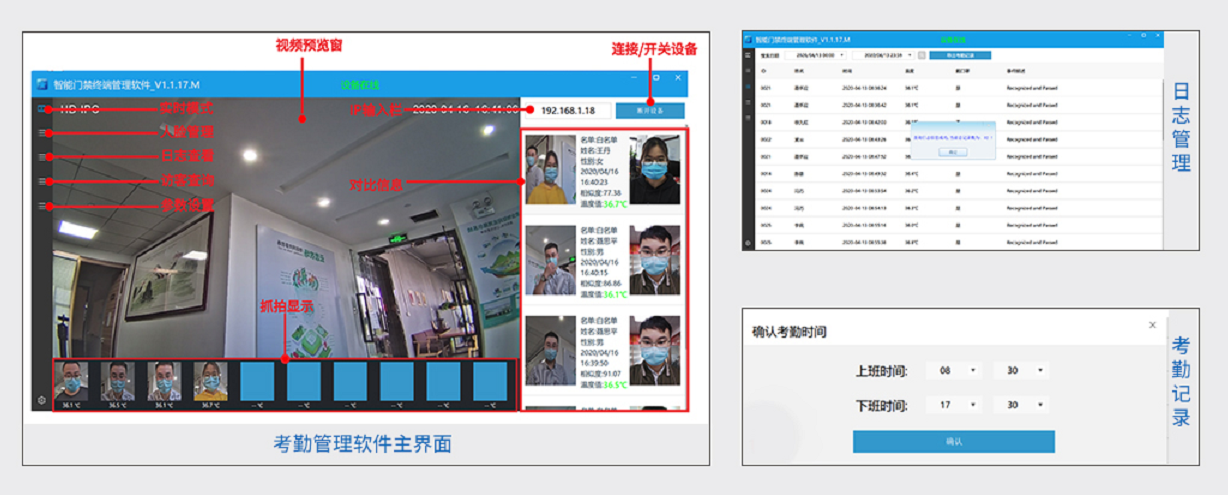This screenshot has height=495, width=1228.
Task: Open the start date dropdown in the log window
Action: point(817,55)
